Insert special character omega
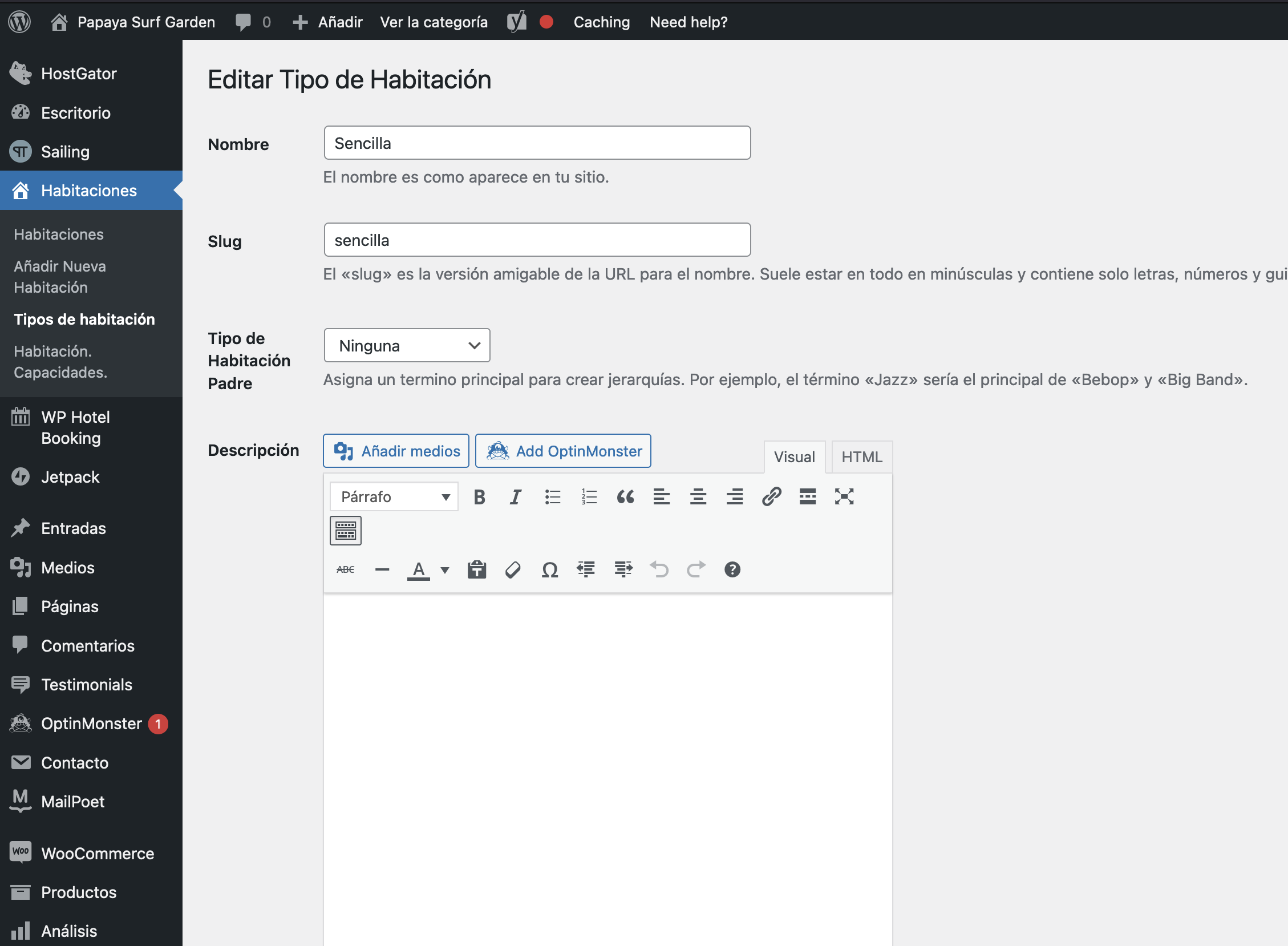This screenshot has height=946, width=1288. tap(549, 570)
